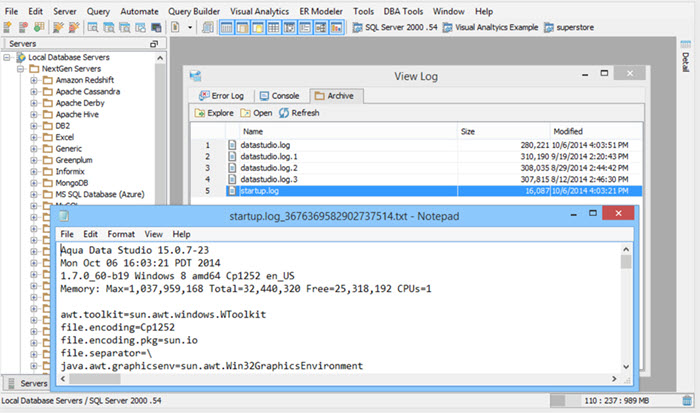Viewport: 700px width, 413px height.
Task: Select the Generic folder icon in the tree
Action: [x=48, y=149]
